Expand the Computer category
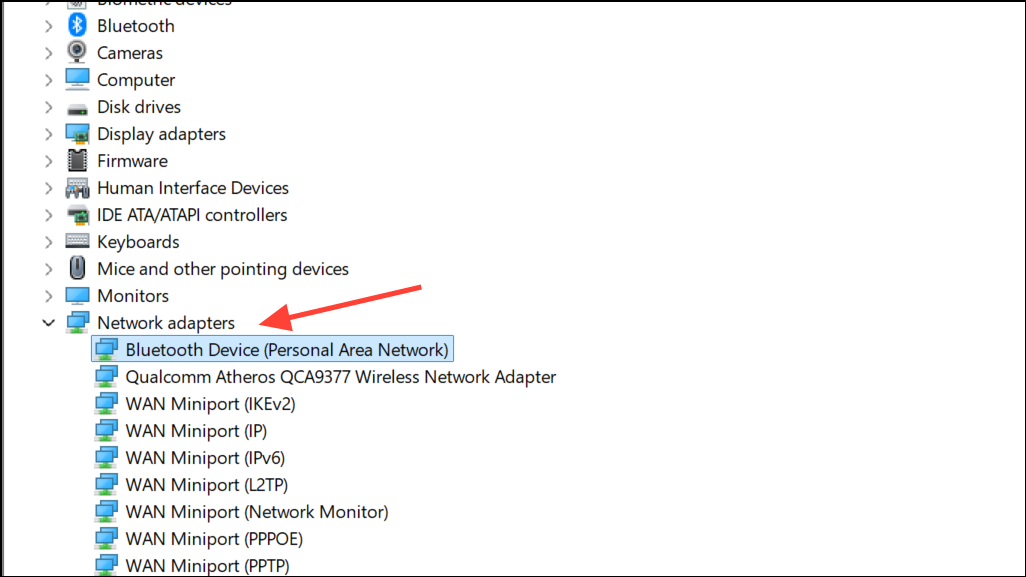 tap(48, 80)
